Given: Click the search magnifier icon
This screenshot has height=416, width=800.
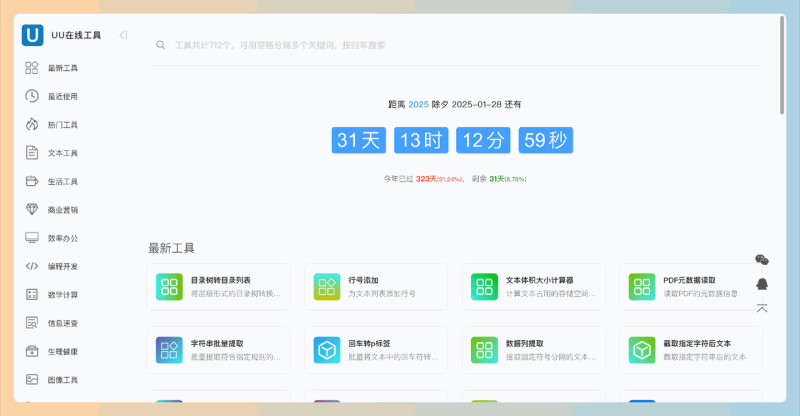Looking at the screenshot, I should (x=160, y=45).
